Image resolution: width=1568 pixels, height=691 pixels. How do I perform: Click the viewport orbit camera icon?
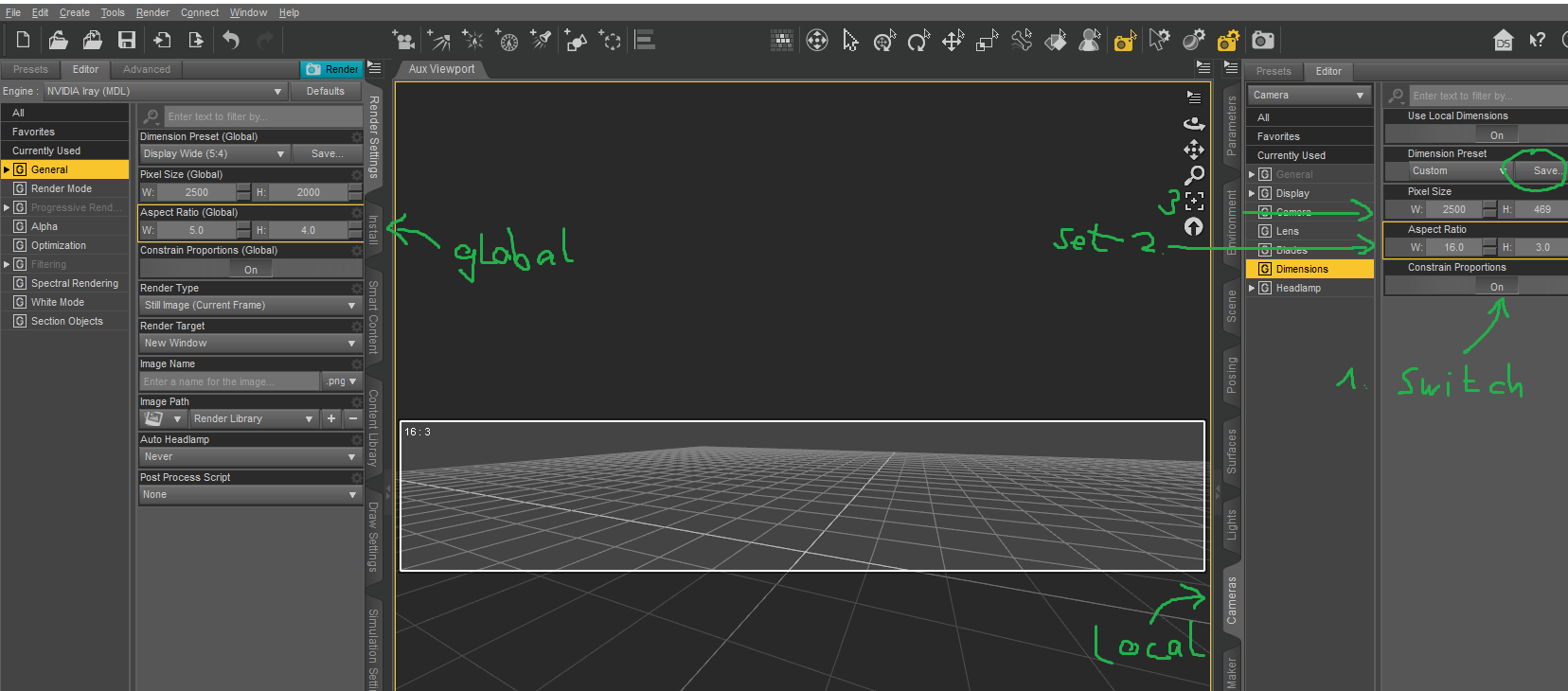click(x=1194, y=123)
